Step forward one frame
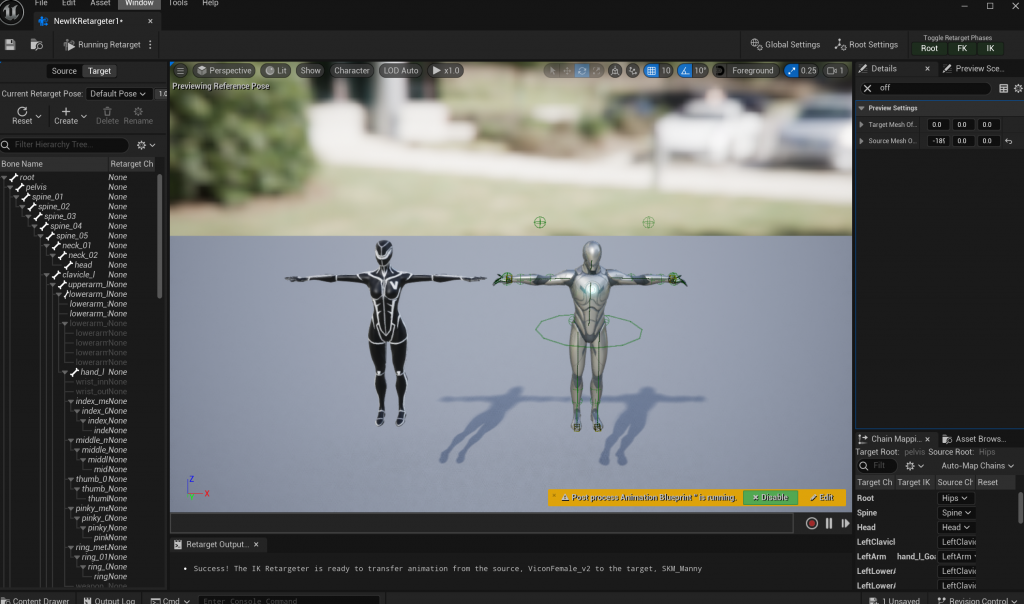Screen dimensions: 1024x604 [845, 523]
